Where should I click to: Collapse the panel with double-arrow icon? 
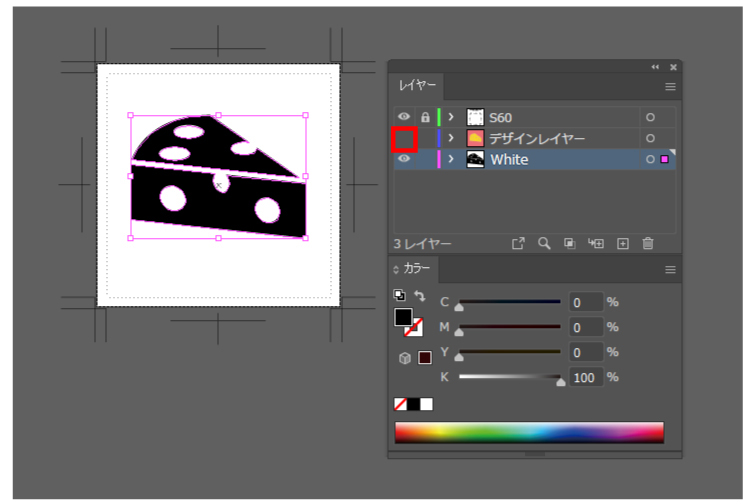pyautogui.click(x=655, y=67)
